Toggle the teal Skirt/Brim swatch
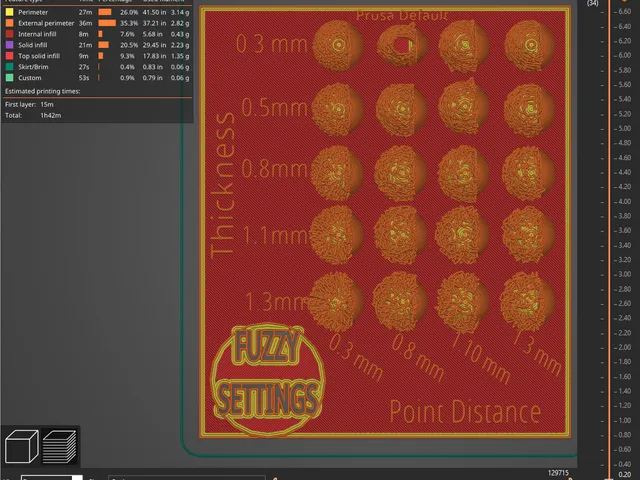The image size is (640, 480). (9, 67)
